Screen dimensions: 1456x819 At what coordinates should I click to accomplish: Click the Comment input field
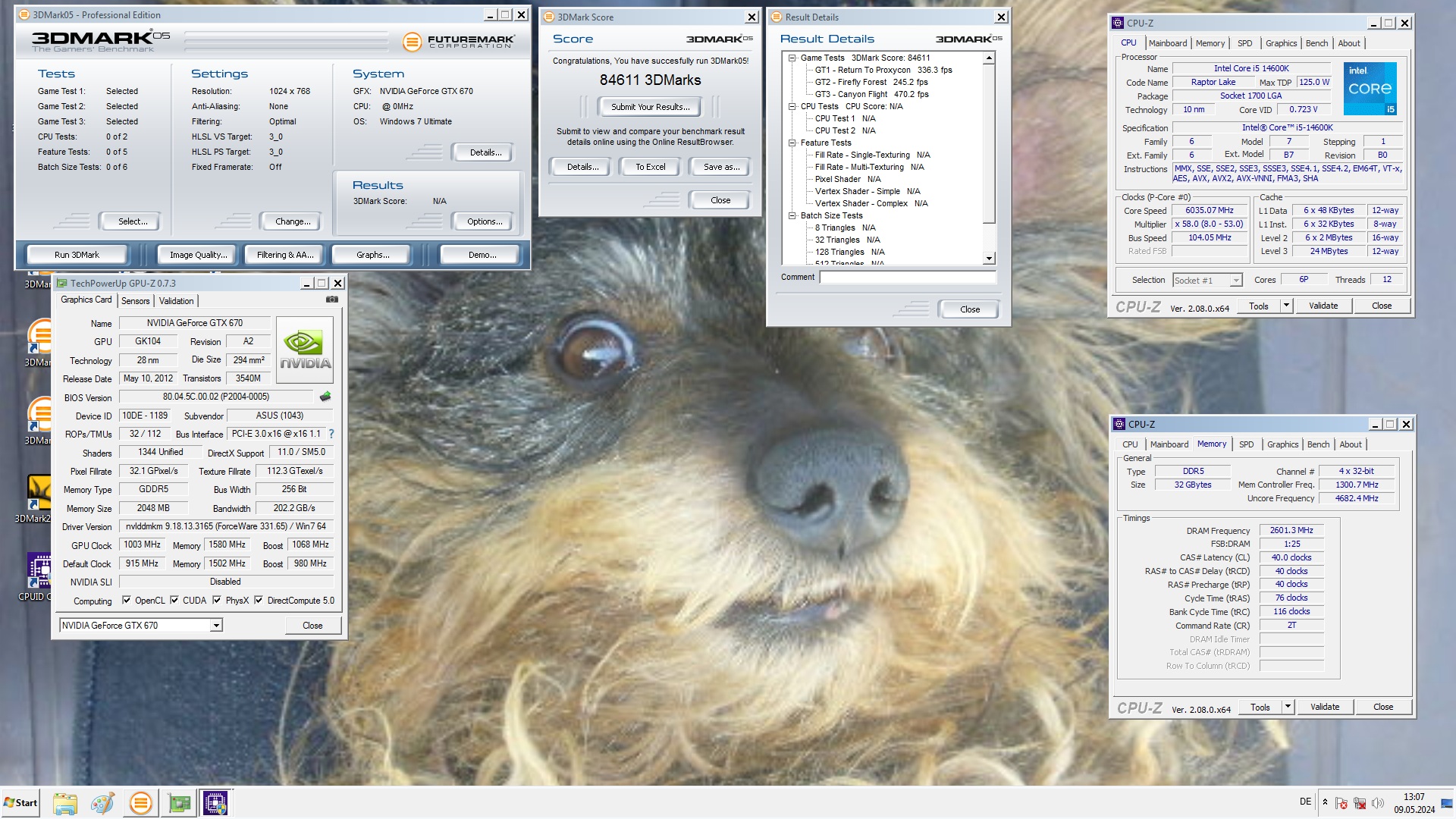coord(908,278)
